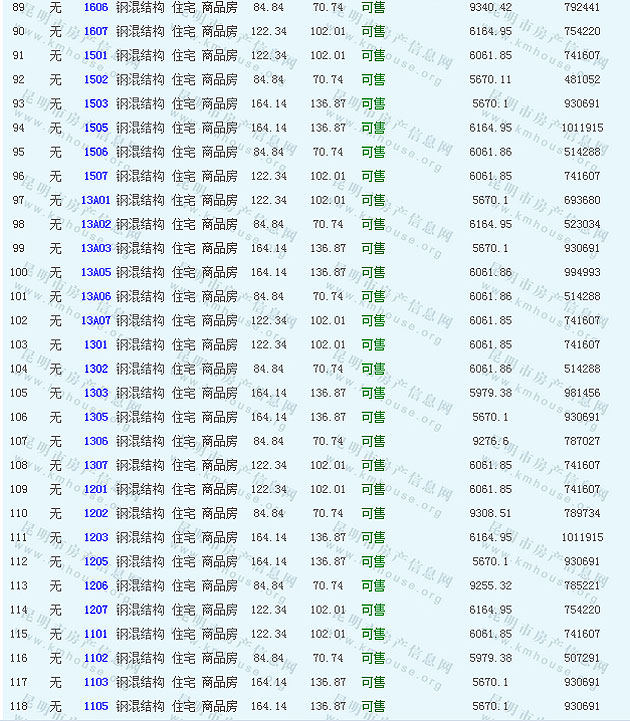Viewport: 630px width, 721px height.
Task: Click room number 1301
Action: pos(96,344)
